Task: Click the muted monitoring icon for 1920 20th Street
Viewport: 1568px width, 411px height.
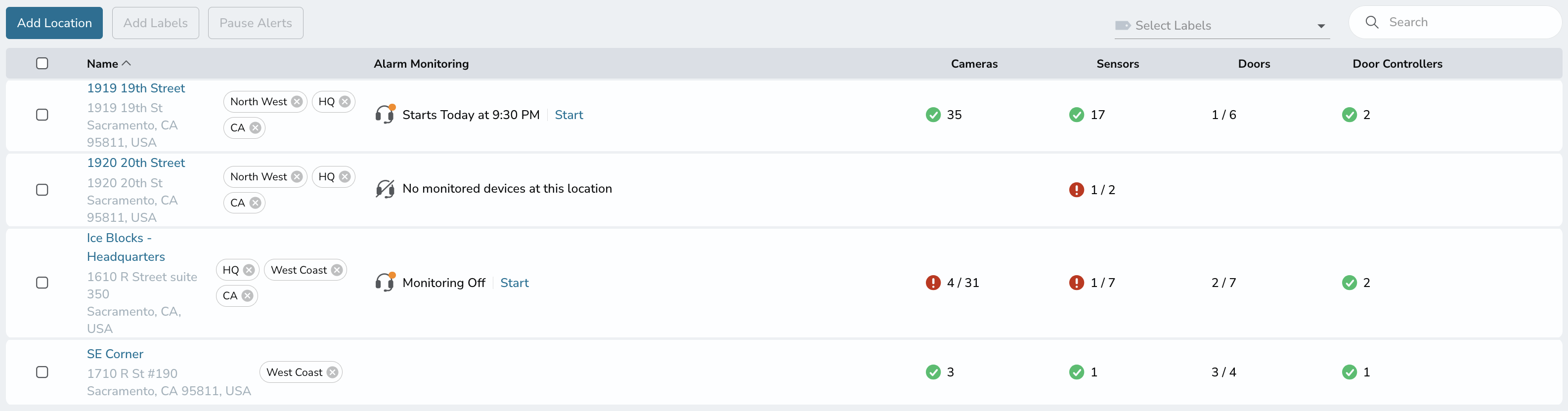Action: point(385,189)
